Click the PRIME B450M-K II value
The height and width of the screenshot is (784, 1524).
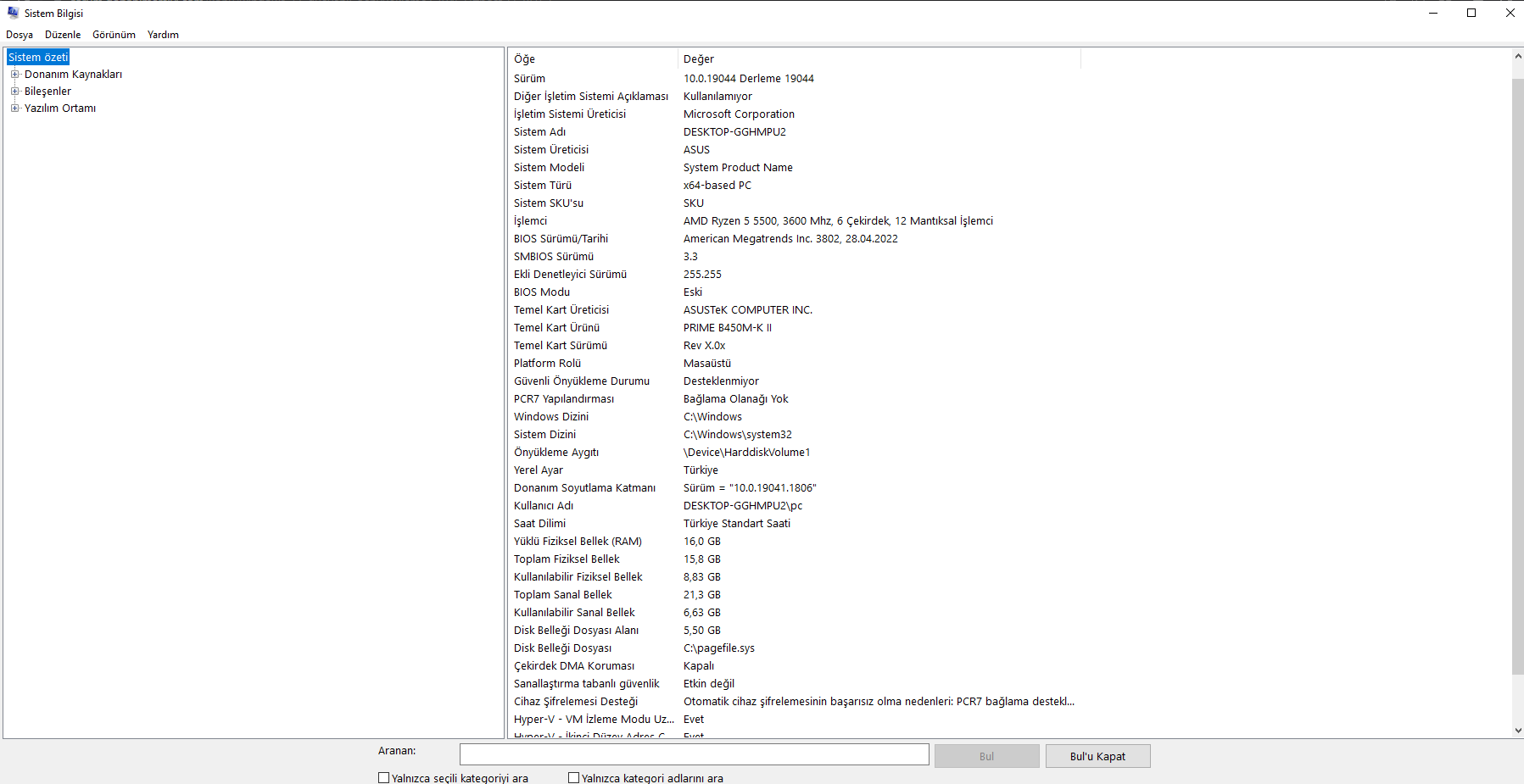728,328
